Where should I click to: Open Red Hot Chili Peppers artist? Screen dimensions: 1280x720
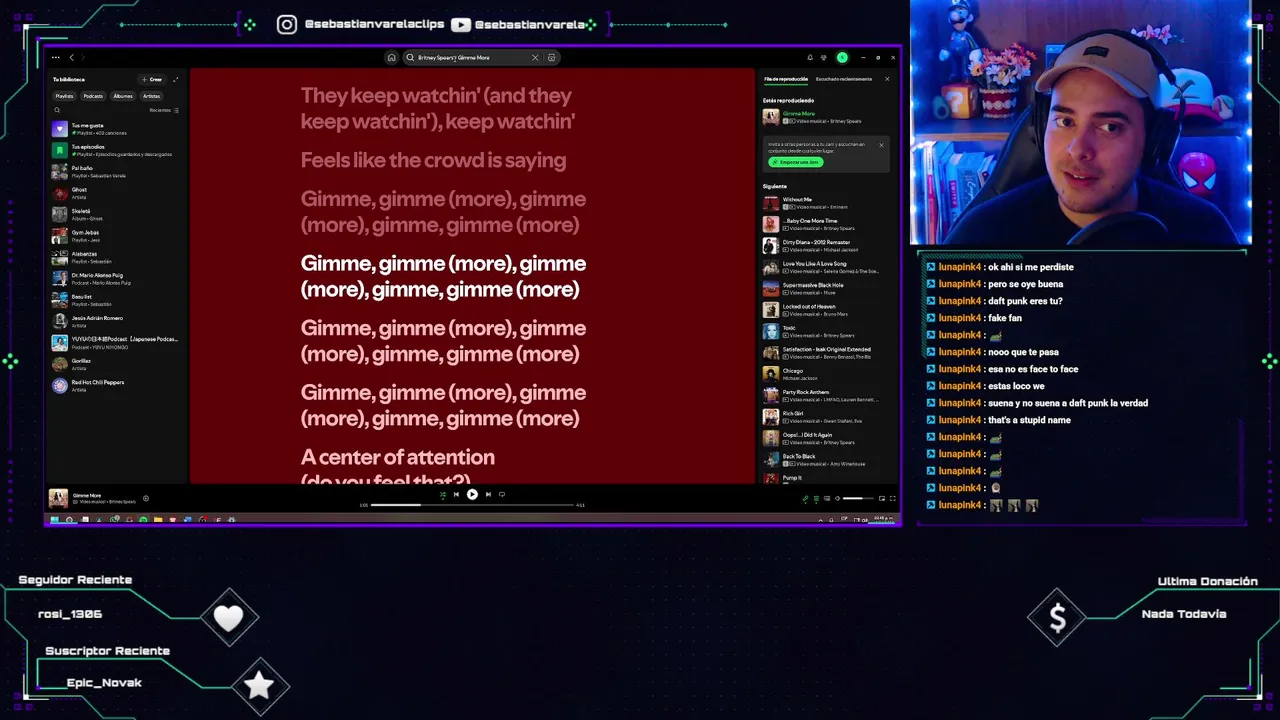118,385
